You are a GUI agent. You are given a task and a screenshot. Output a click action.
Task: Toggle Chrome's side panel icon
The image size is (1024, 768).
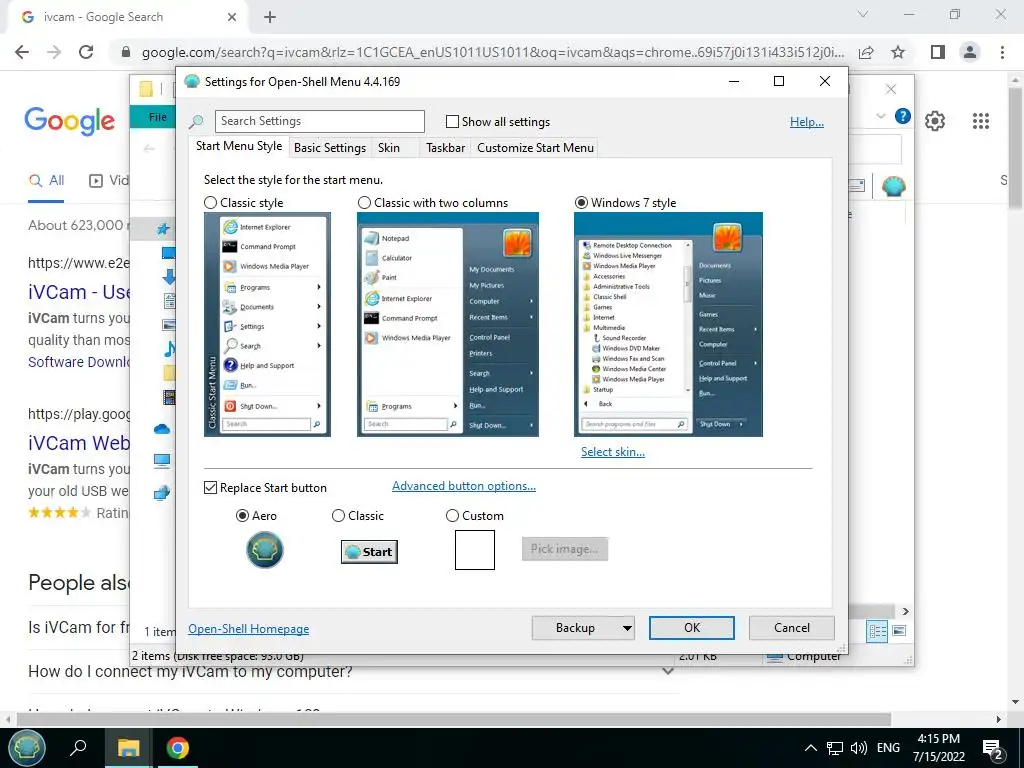(x=938, y=52)
